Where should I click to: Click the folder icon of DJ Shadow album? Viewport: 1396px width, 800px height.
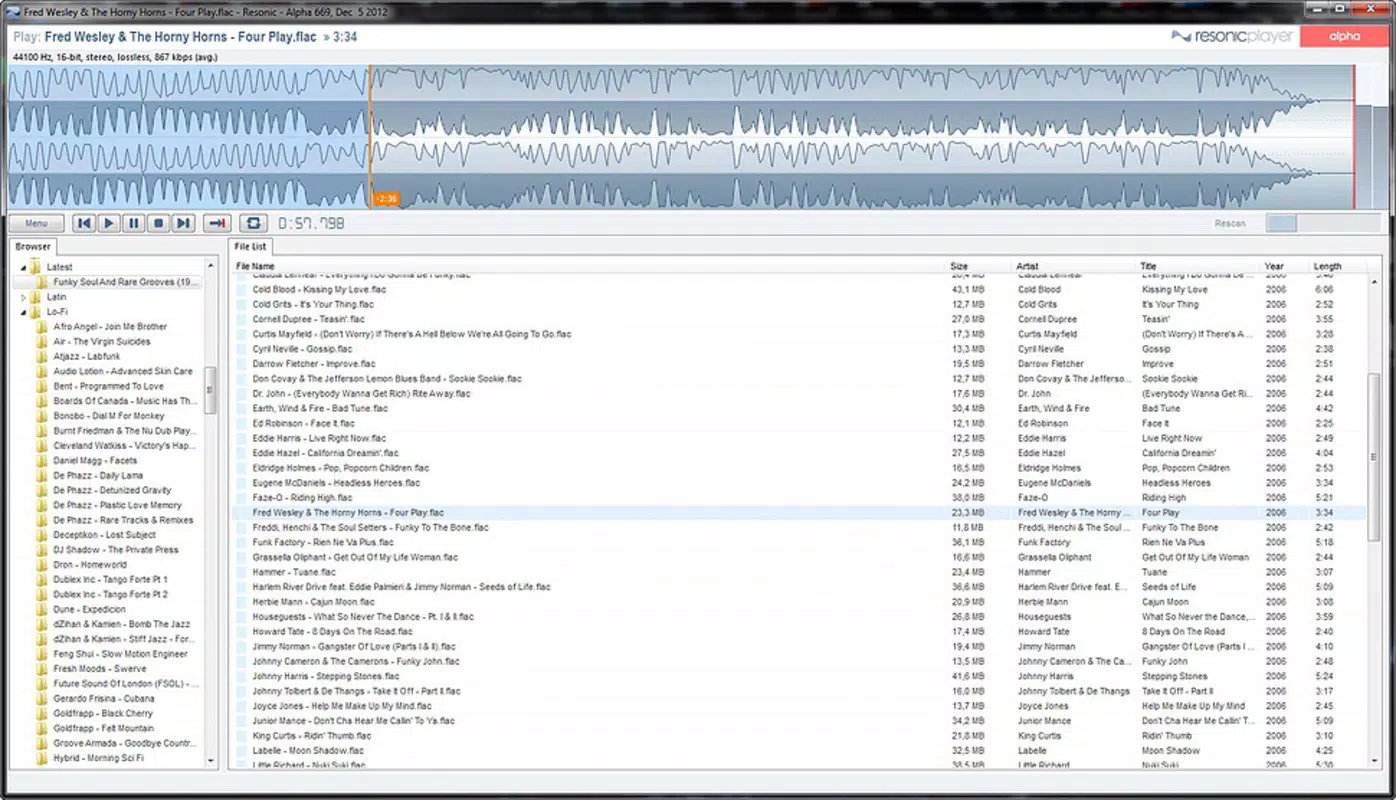(x=42, y=550)
